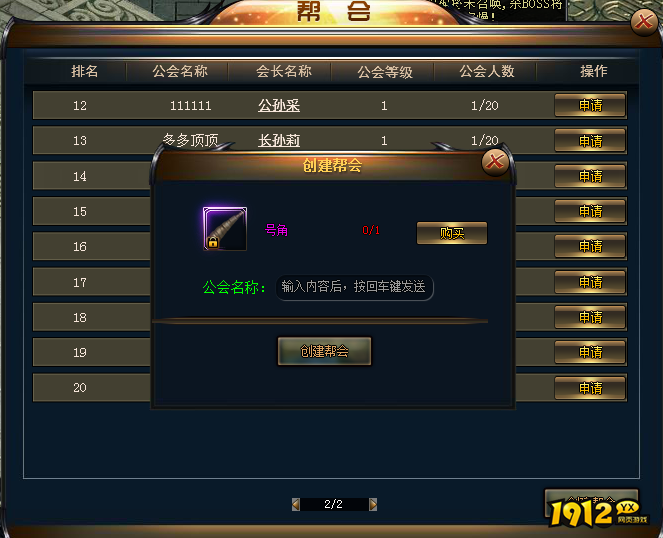This screenshot has height=538, width=663.
Task: Apply to guild 多多顶顶 in row 13
Action: pyautogui.click(x=590, y=140)
